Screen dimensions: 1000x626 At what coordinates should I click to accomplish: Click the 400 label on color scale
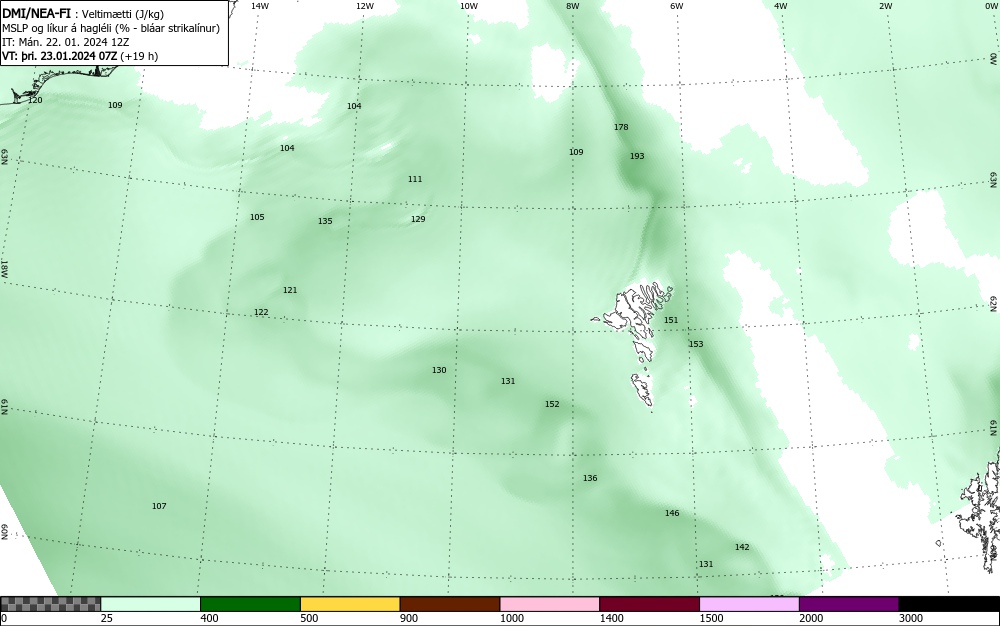pos(209,618)
